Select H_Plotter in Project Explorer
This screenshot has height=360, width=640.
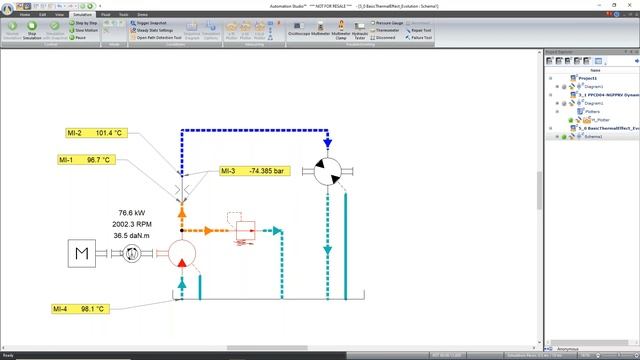click(600, 120)
